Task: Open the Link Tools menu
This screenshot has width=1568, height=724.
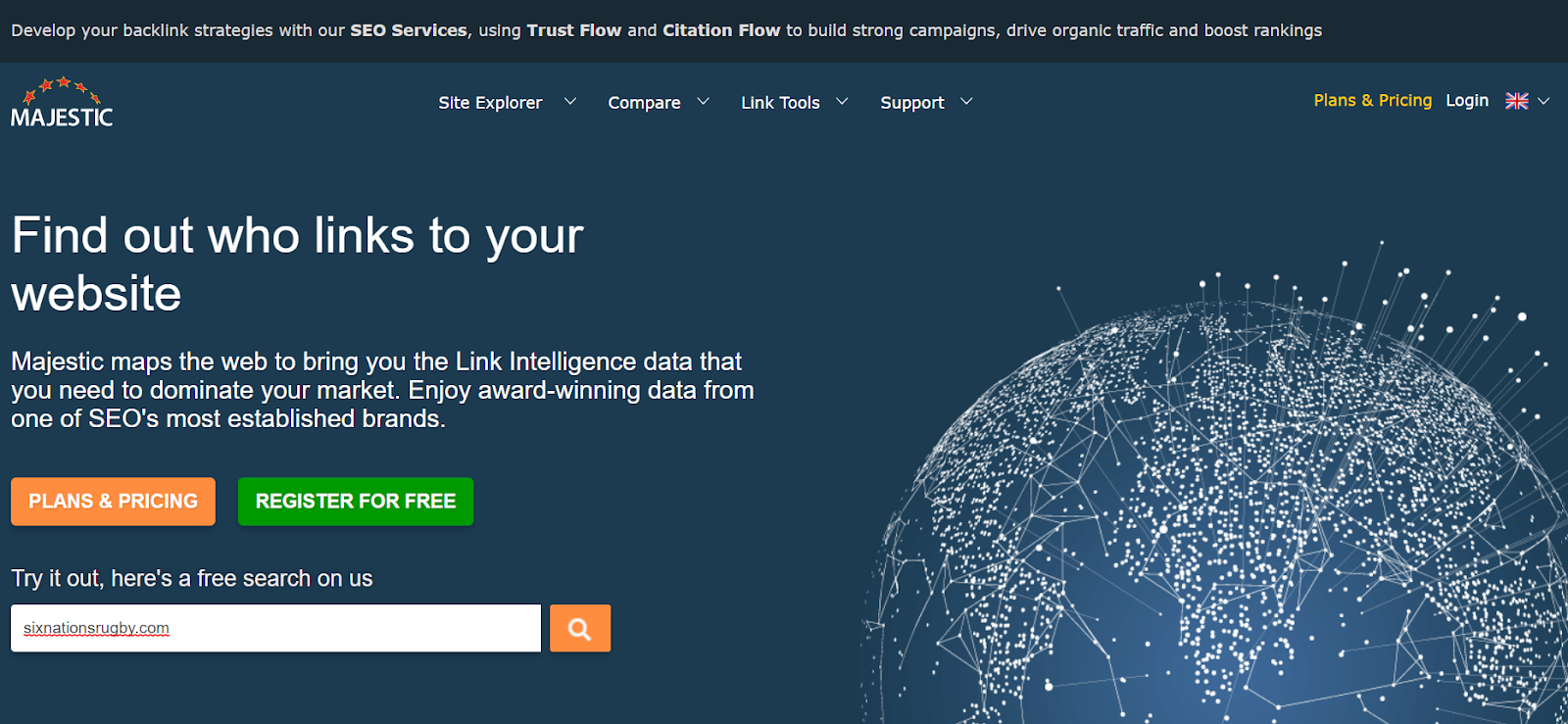Action: (780, 102)
